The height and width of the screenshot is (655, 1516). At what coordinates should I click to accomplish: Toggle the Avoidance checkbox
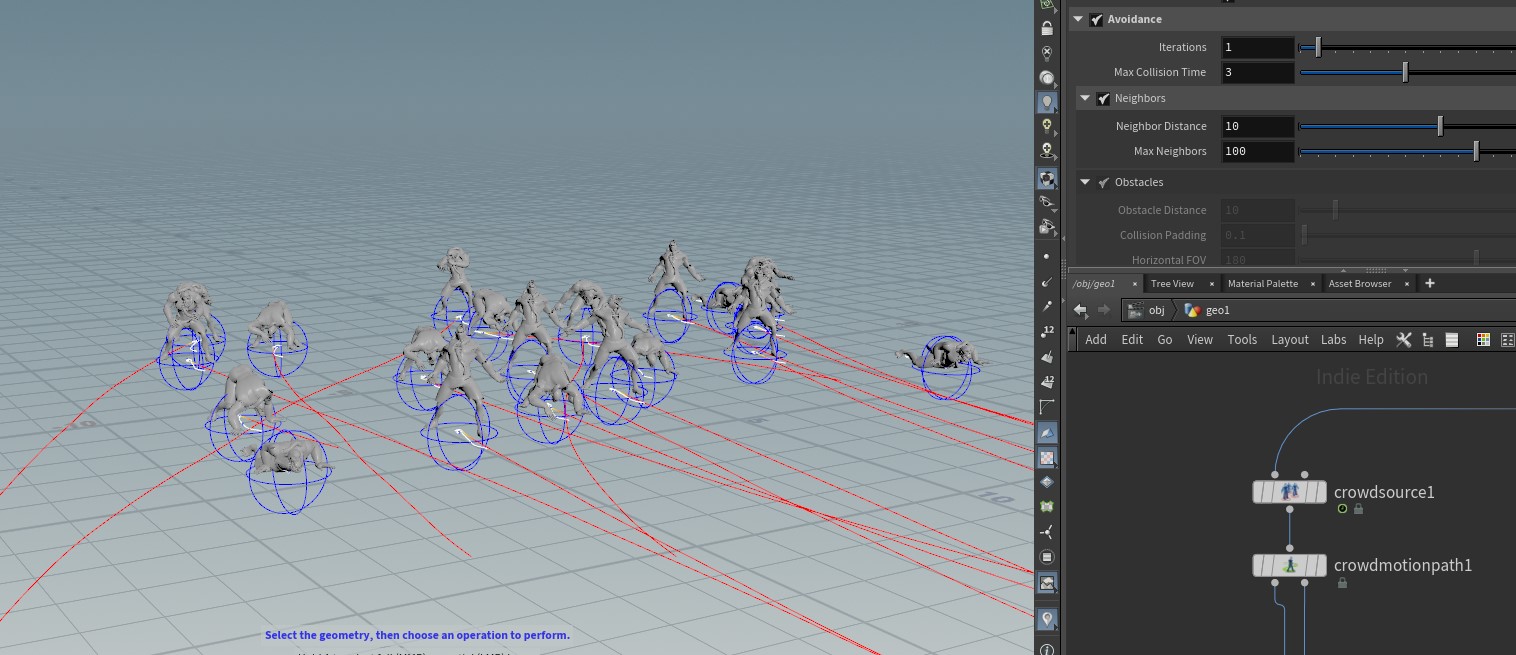(1097, 20)
